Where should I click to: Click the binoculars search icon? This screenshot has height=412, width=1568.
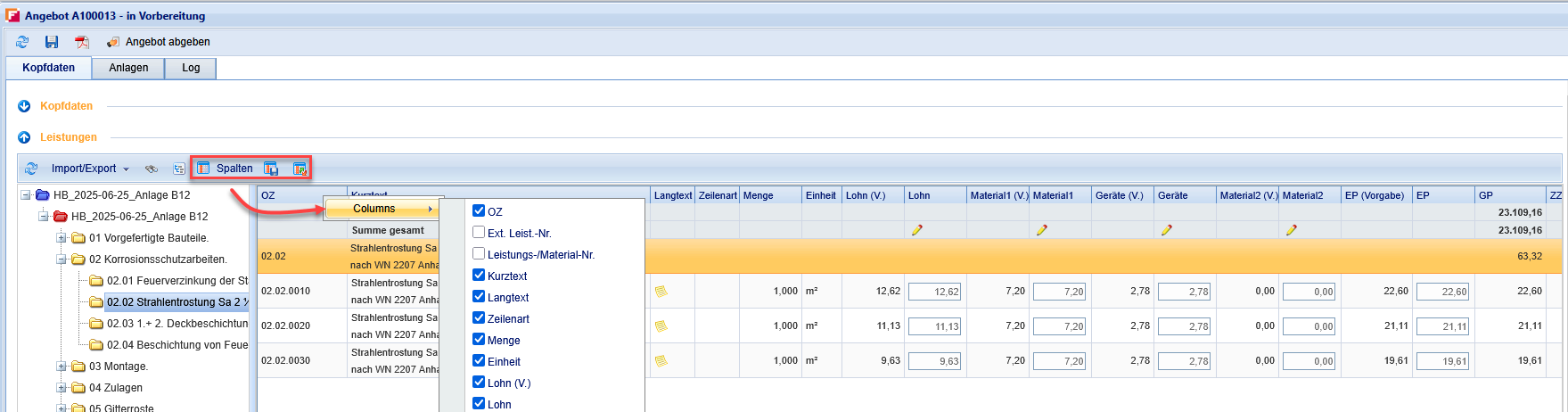coord(152,169)
